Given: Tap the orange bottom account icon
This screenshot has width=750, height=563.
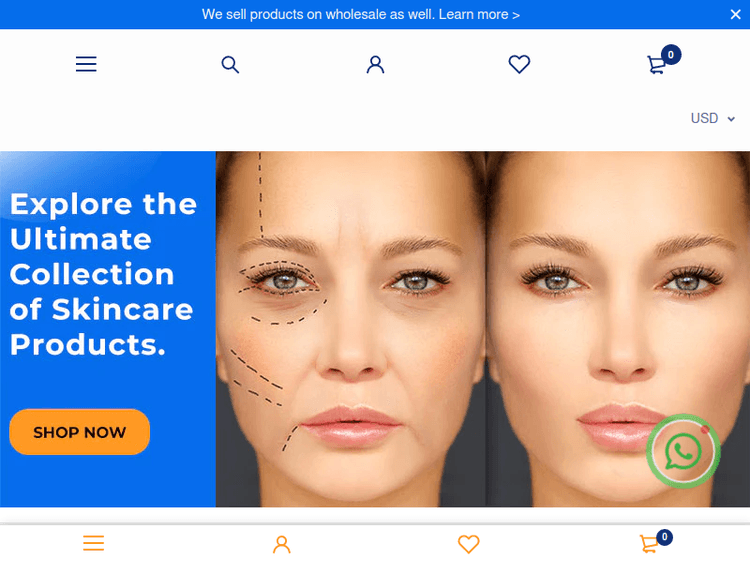Looking at the screenshot, I should (x=282, y=544).
